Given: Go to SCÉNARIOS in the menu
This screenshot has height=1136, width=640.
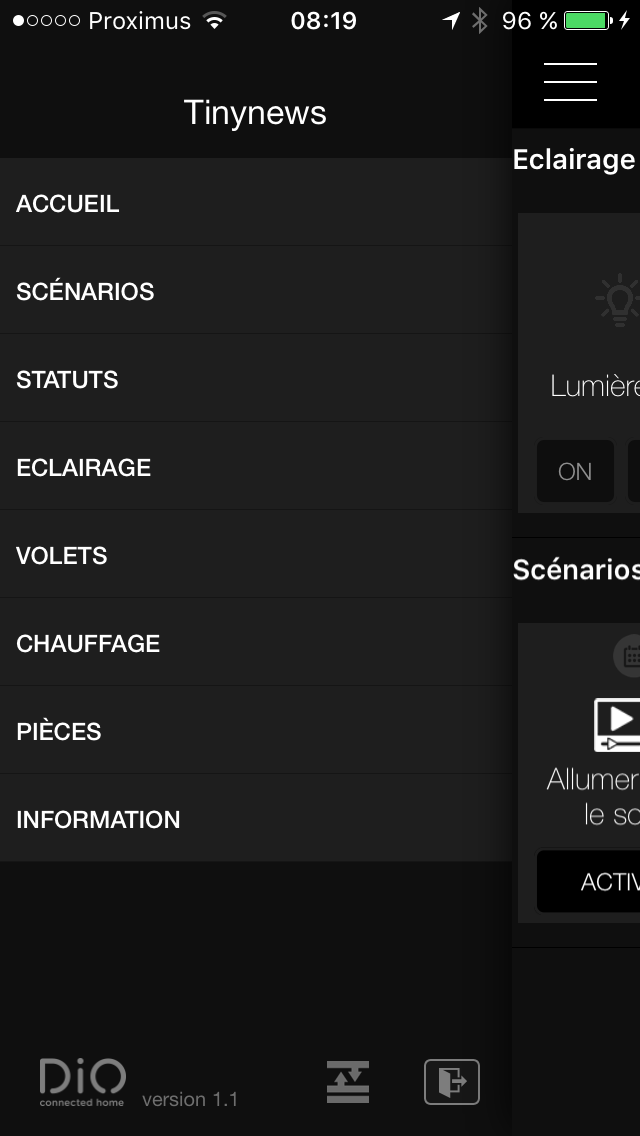Looking at the screenshot, I should click(x=255, y=291).
